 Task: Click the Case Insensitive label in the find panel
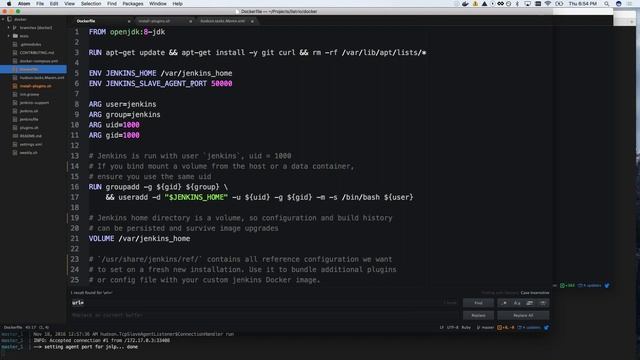point(535,293)
